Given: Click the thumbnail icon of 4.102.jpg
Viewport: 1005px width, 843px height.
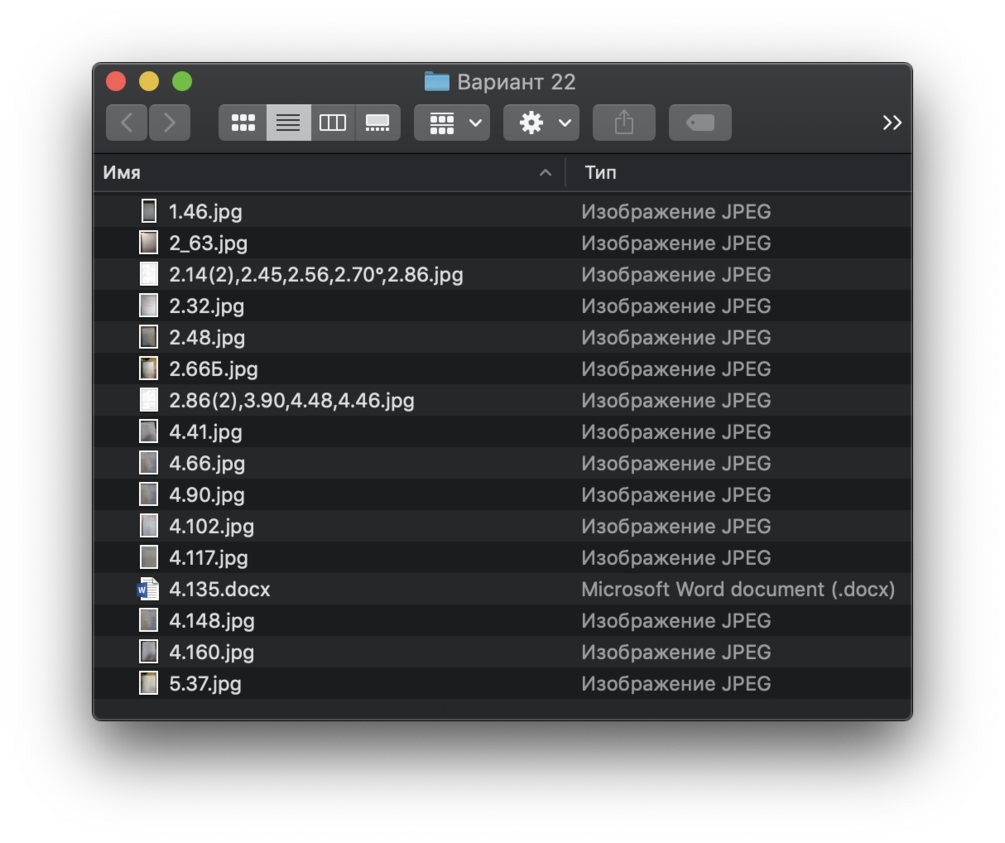Looking at the screenshot, I should click(149, 525).
